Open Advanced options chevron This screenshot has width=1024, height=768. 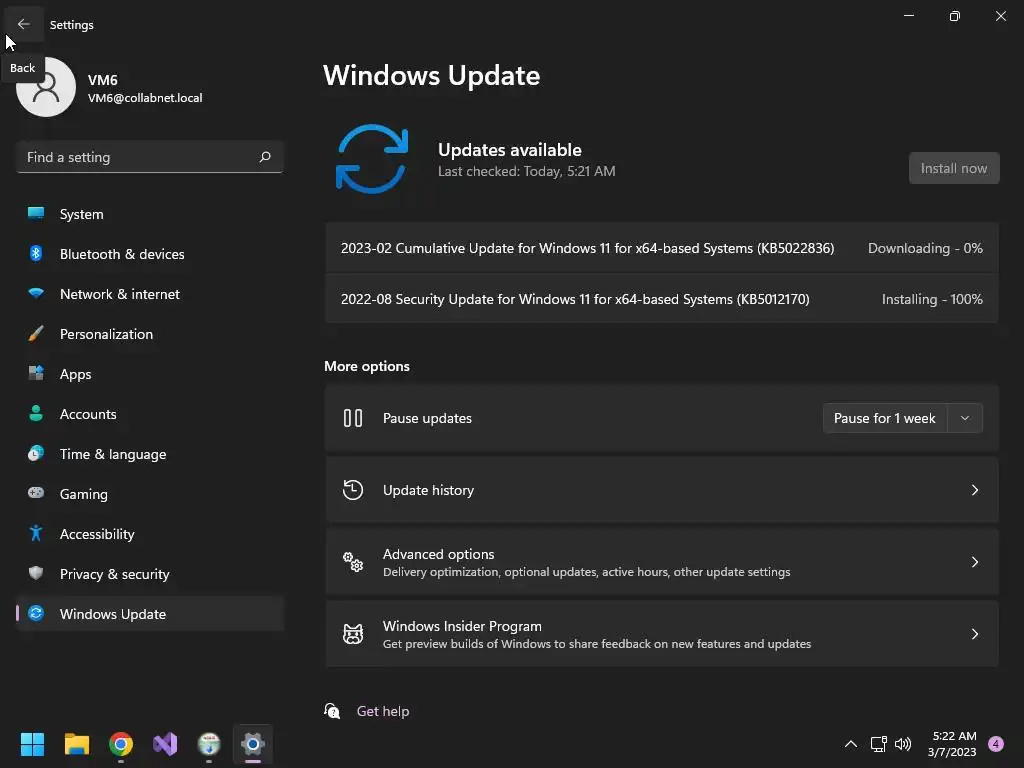[974, 562]
